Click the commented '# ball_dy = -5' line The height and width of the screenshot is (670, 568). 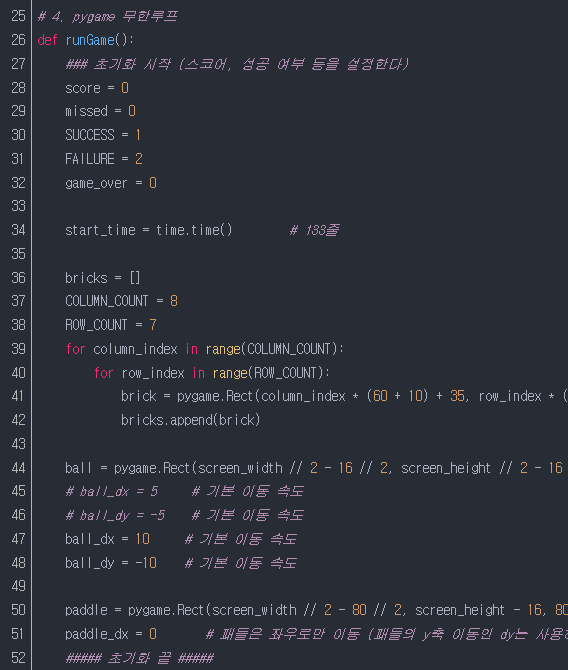point(115,515)
